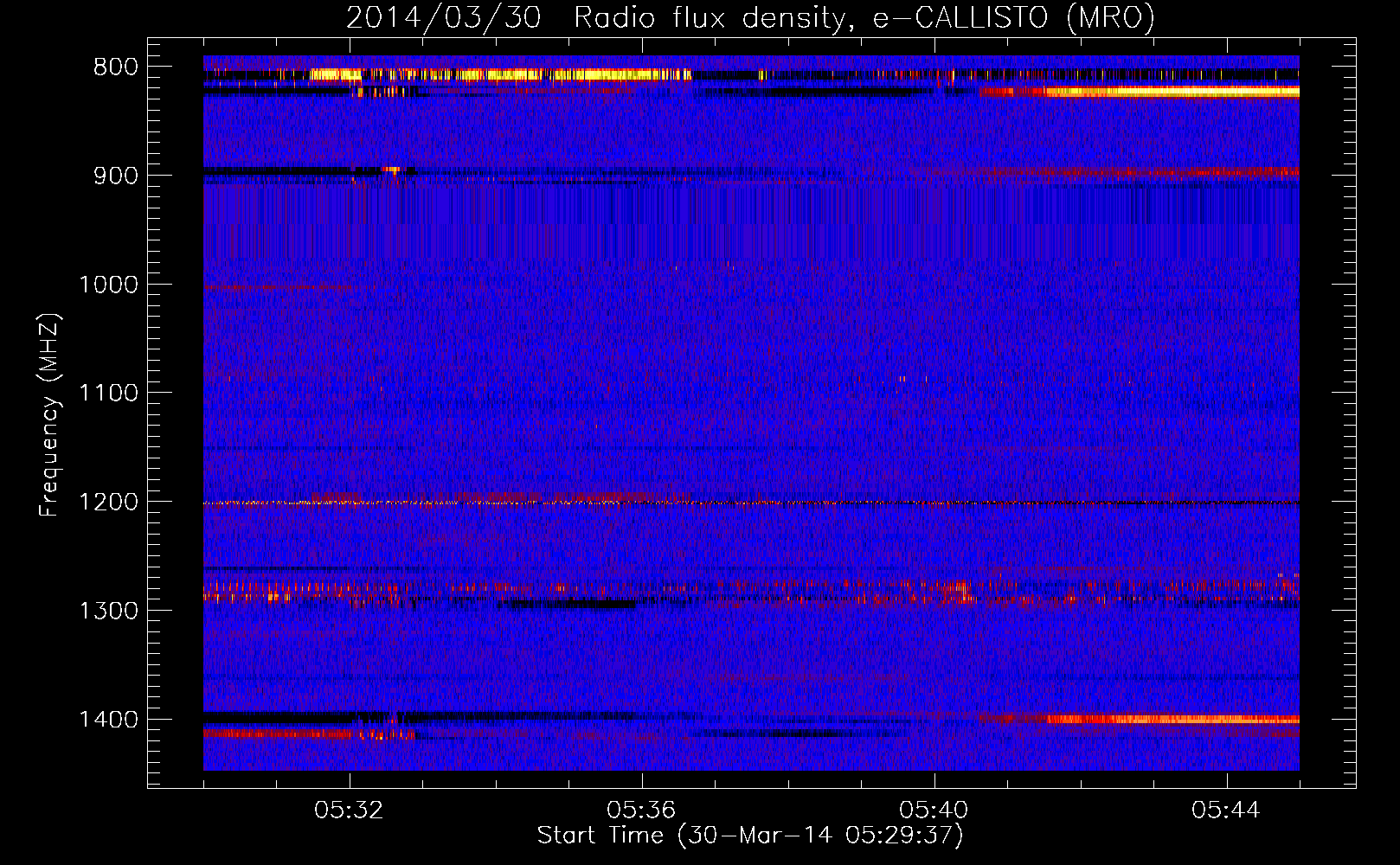Image resolution: width=1400 pixels, height=865 pixels.
Task: Click the thin dotted line at 1200 MHz
Action: (x=751, y=503)
